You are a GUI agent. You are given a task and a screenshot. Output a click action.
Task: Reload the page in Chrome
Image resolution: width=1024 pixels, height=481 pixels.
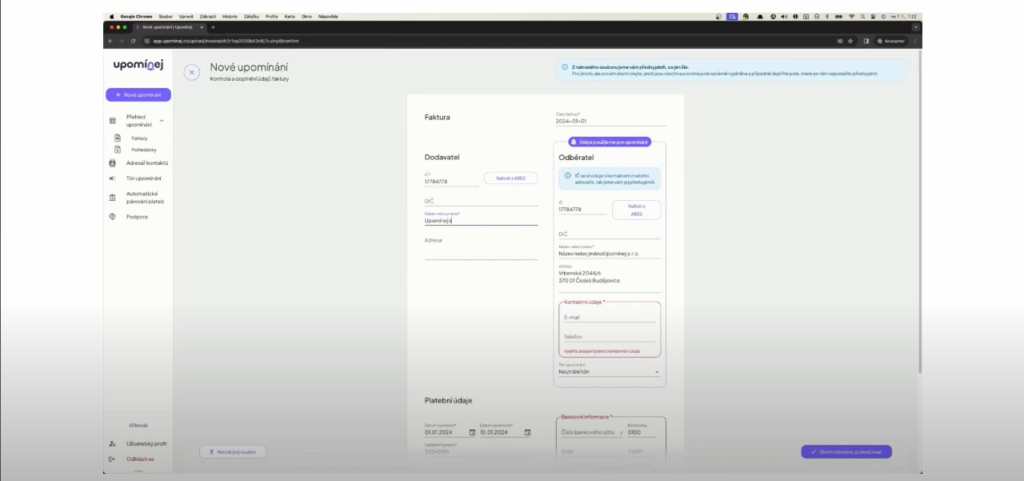[133, 40]
